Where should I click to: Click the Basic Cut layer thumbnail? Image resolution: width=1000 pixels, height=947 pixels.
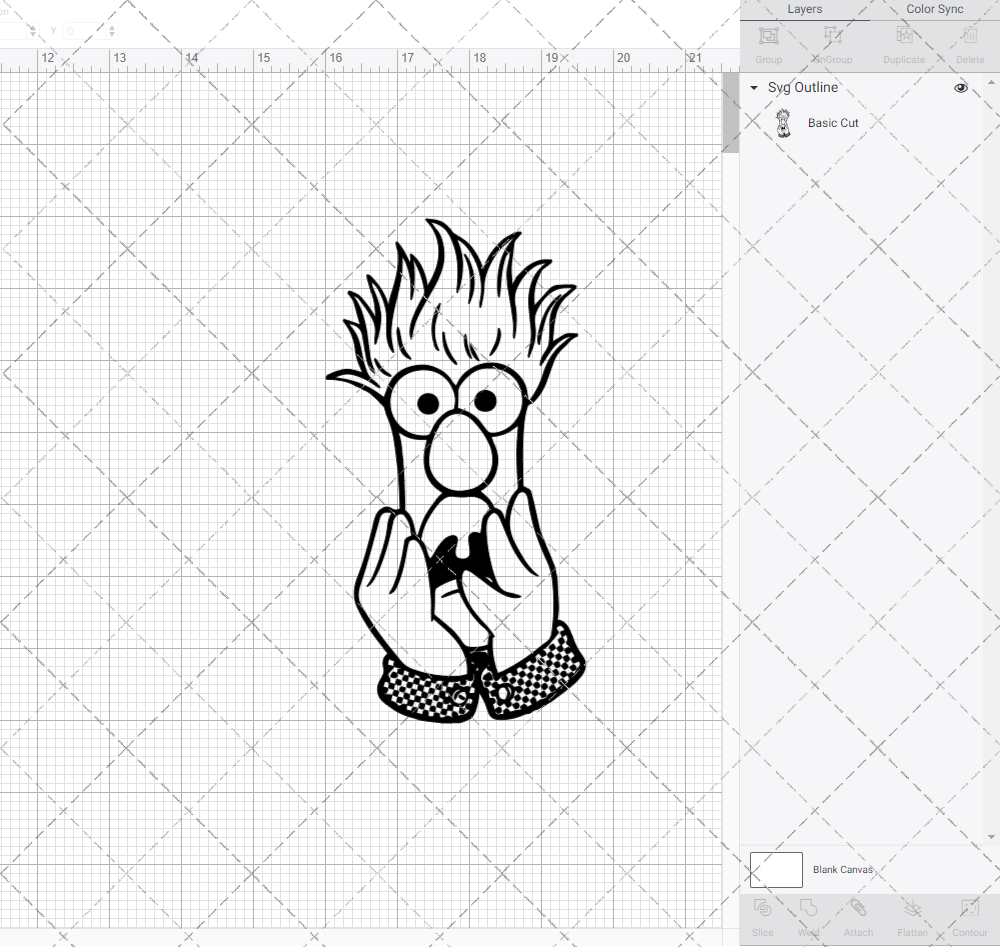coord(785,122)
